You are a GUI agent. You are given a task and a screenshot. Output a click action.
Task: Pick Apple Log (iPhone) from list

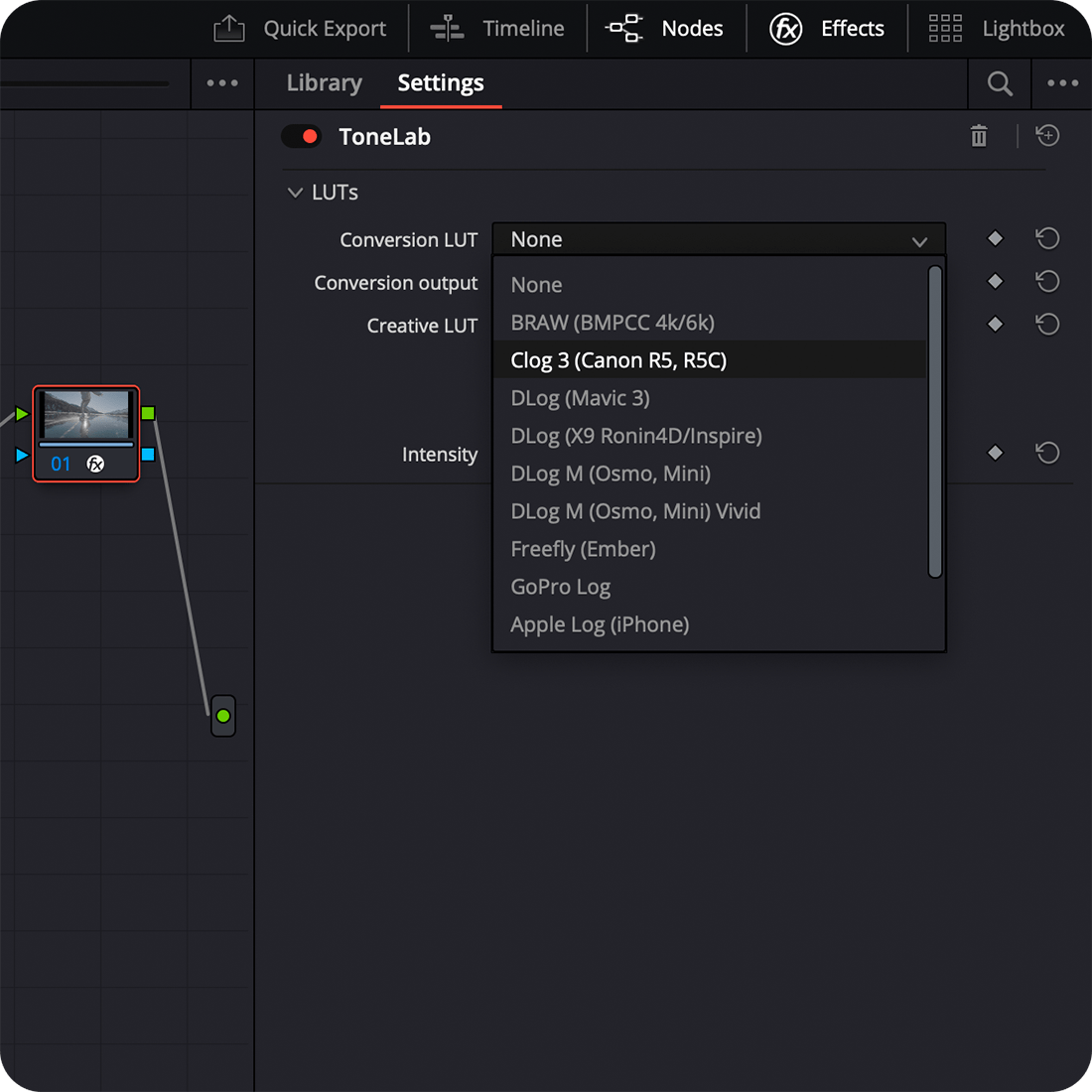[600, 624]
